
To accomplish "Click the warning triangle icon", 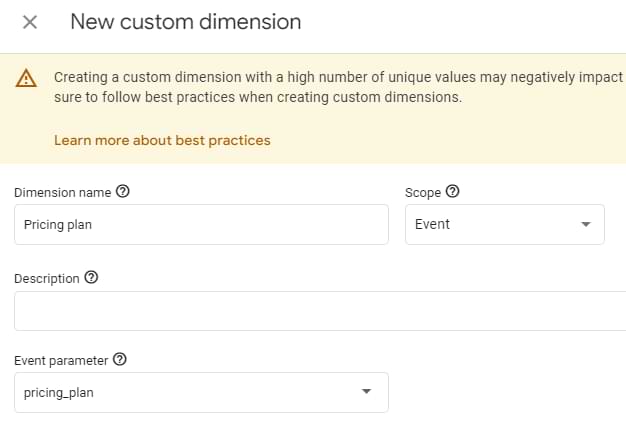I will (27, 79).
